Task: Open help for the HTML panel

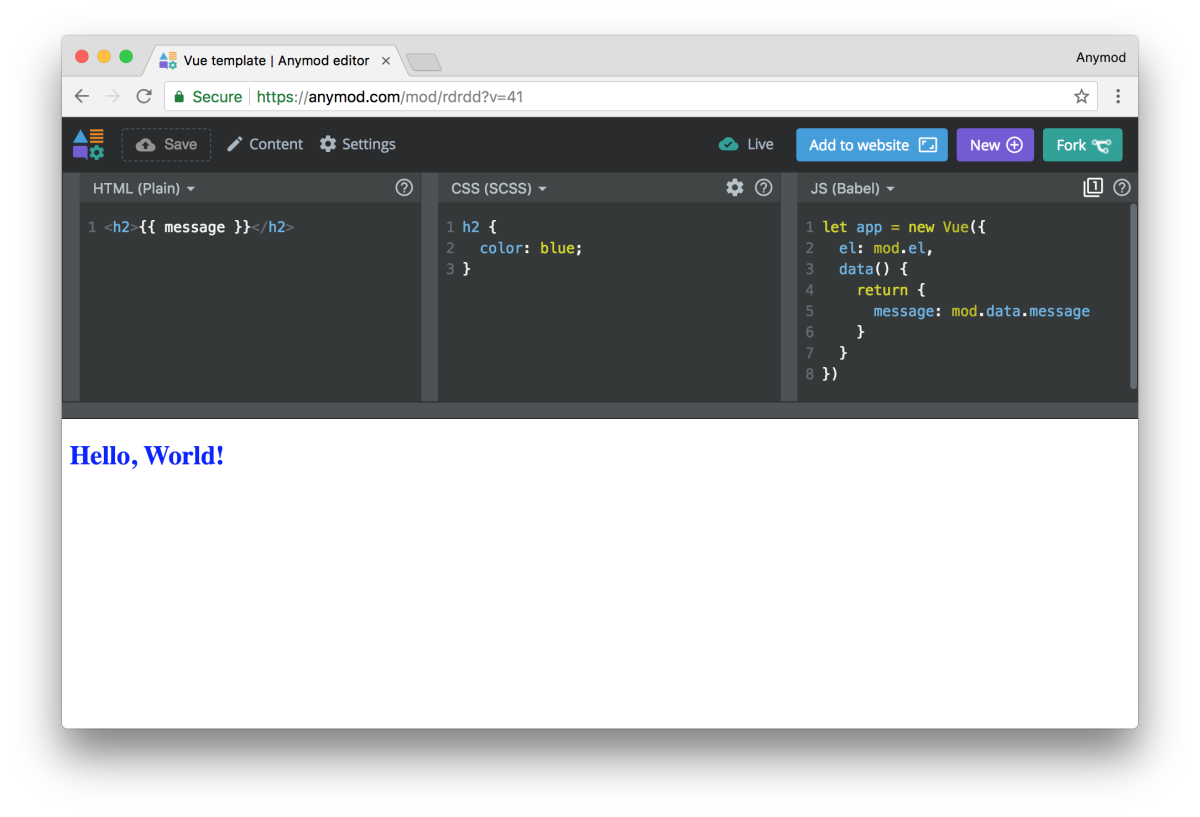Action: click(x=404, y=187)
